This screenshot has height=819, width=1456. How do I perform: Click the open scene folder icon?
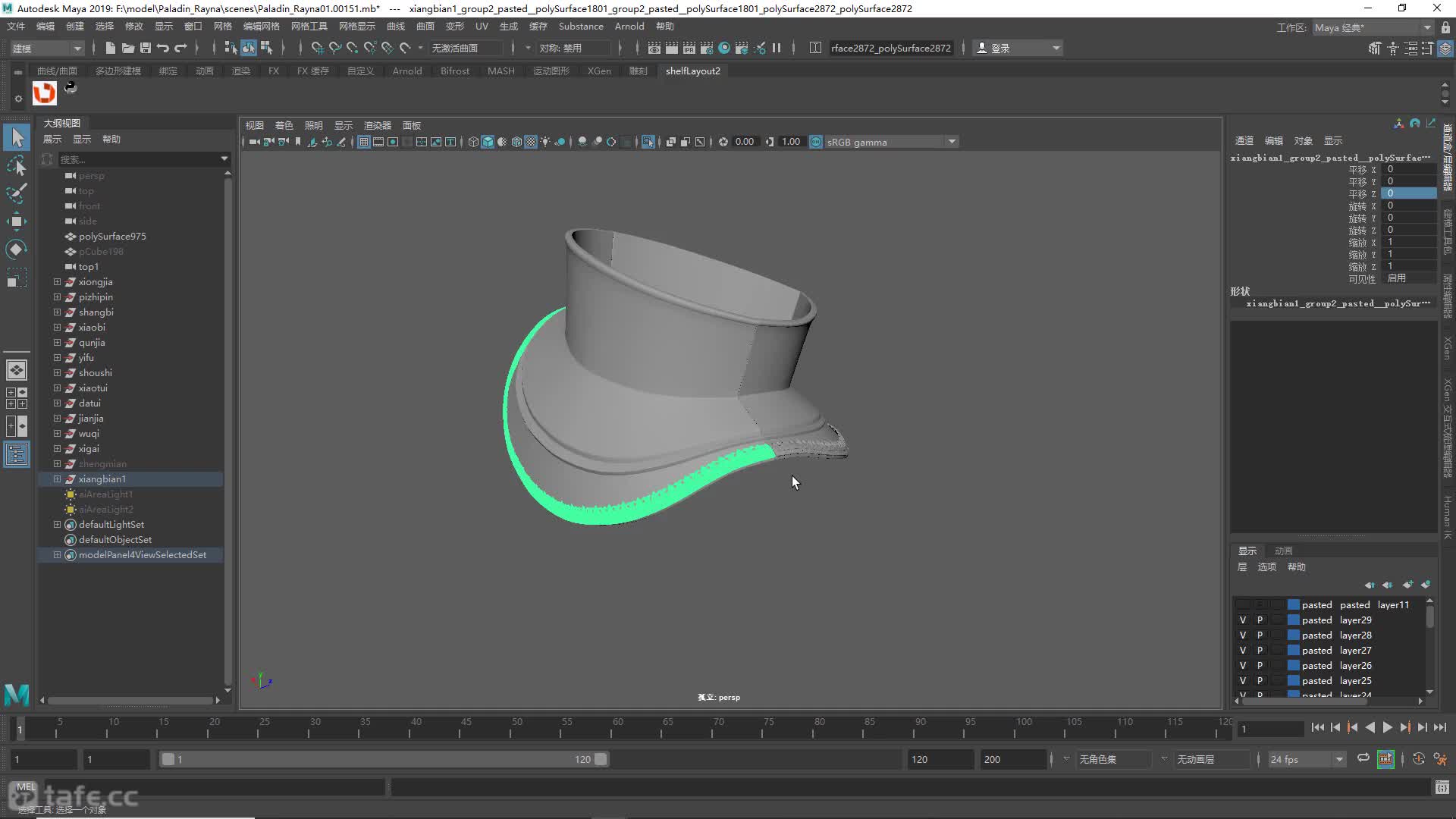(x=128, y=48)
